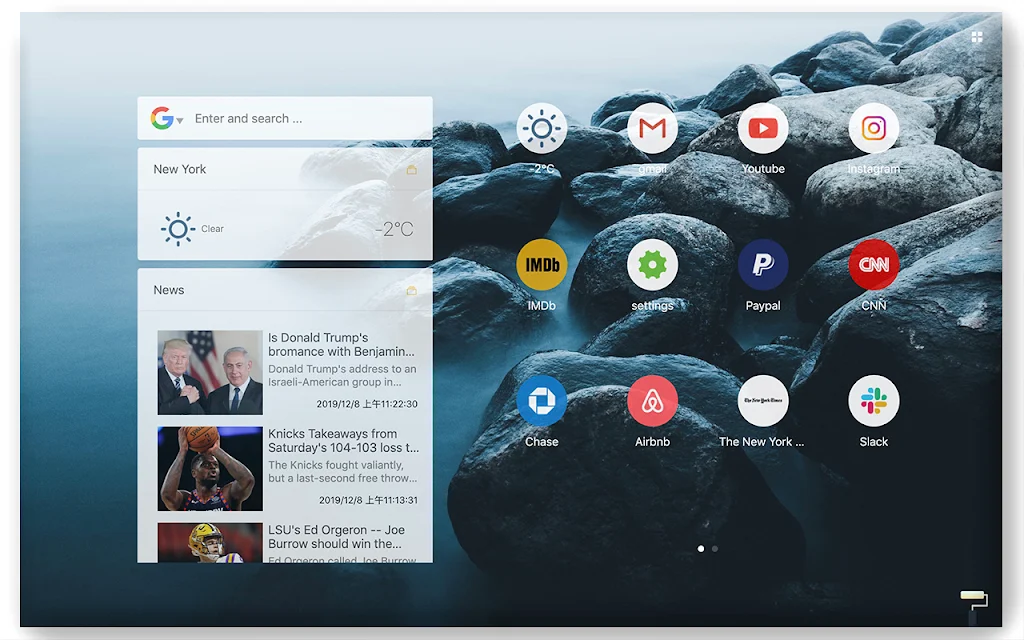Switch to the second shortcuts page dot

[715, 549]
